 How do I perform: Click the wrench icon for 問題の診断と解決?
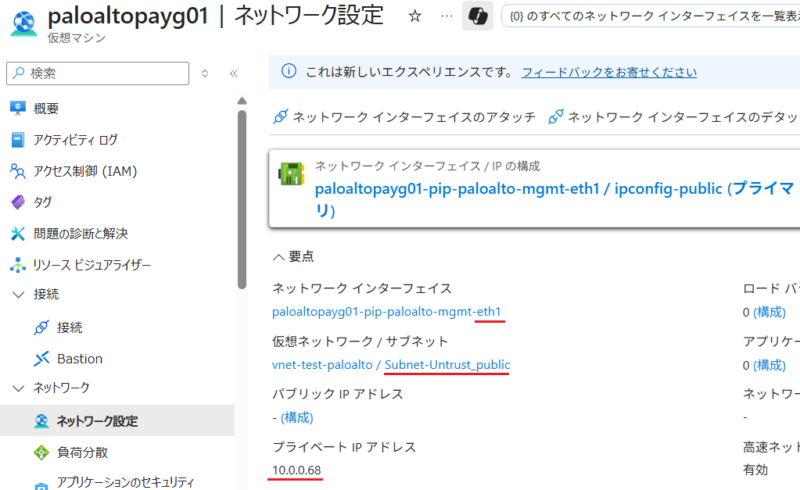point(18,234)
